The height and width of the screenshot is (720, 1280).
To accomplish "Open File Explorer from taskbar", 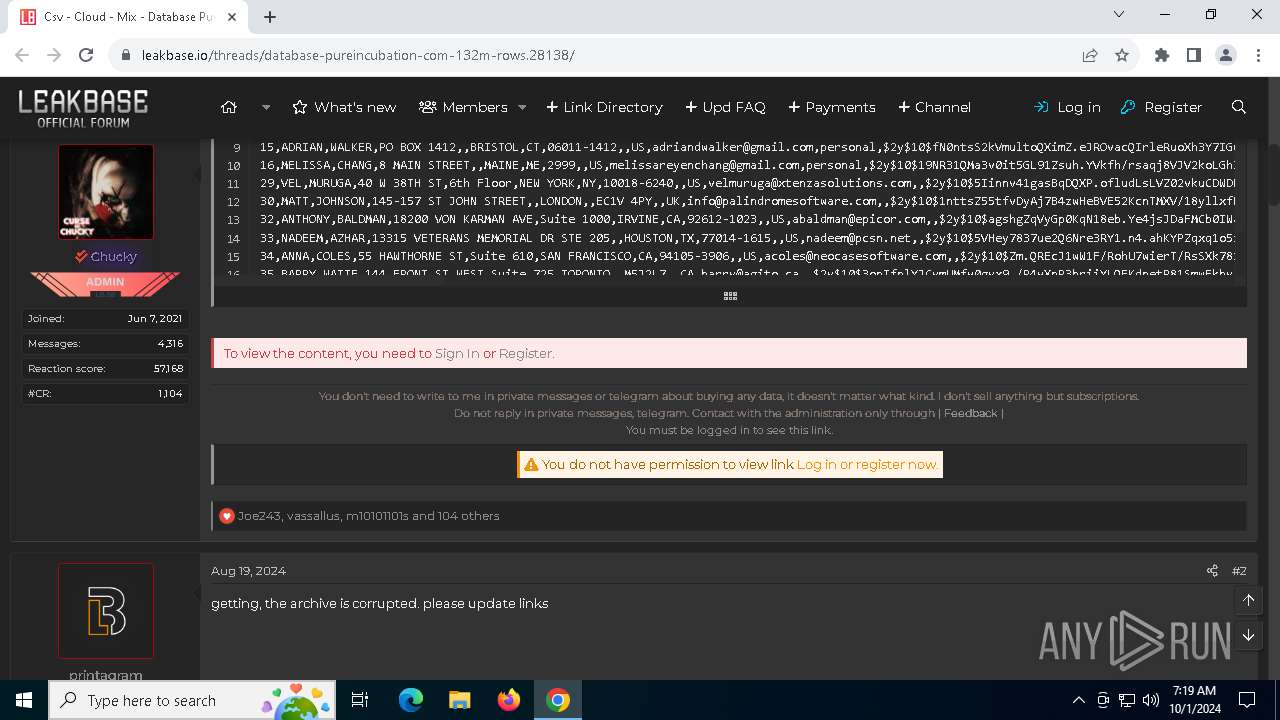I will pyautogui.click(x=459, y=700).
